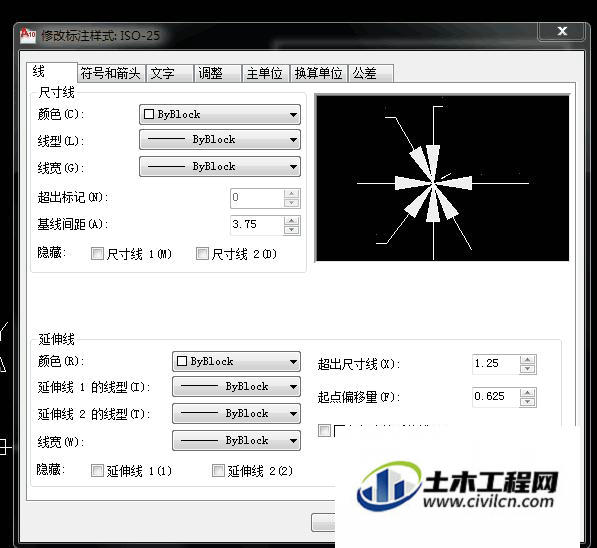The width and height of the screenshot is (597, 548).
Task: Click the 超出尺寸线(X) value field
Action: pos(496,364)
